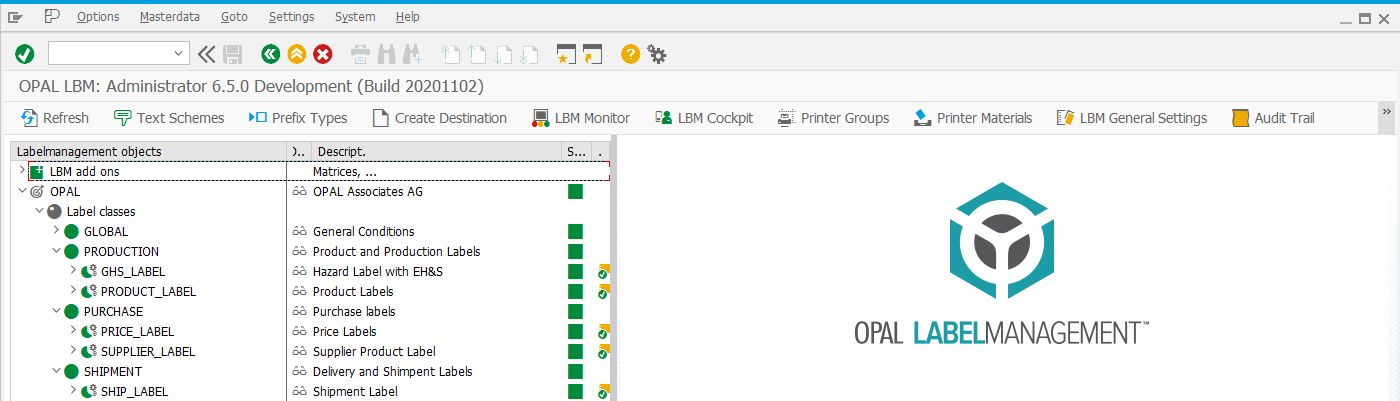Collapse the Label classes node

39,211
